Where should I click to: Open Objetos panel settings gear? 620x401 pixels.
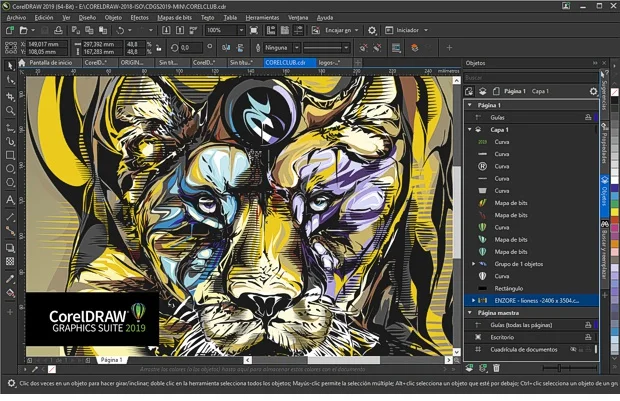point(593,91)
